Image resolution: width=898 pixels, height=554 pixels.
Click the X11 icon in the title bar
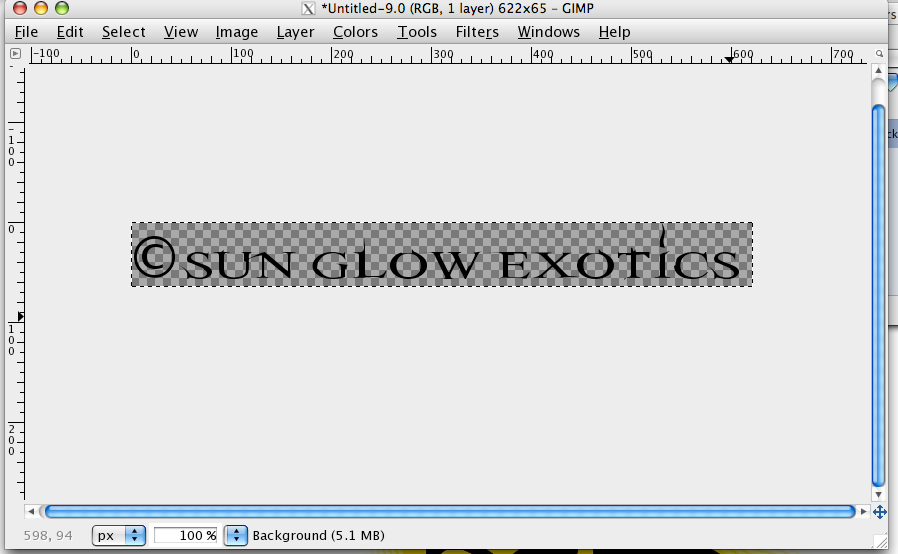[308, 9]
